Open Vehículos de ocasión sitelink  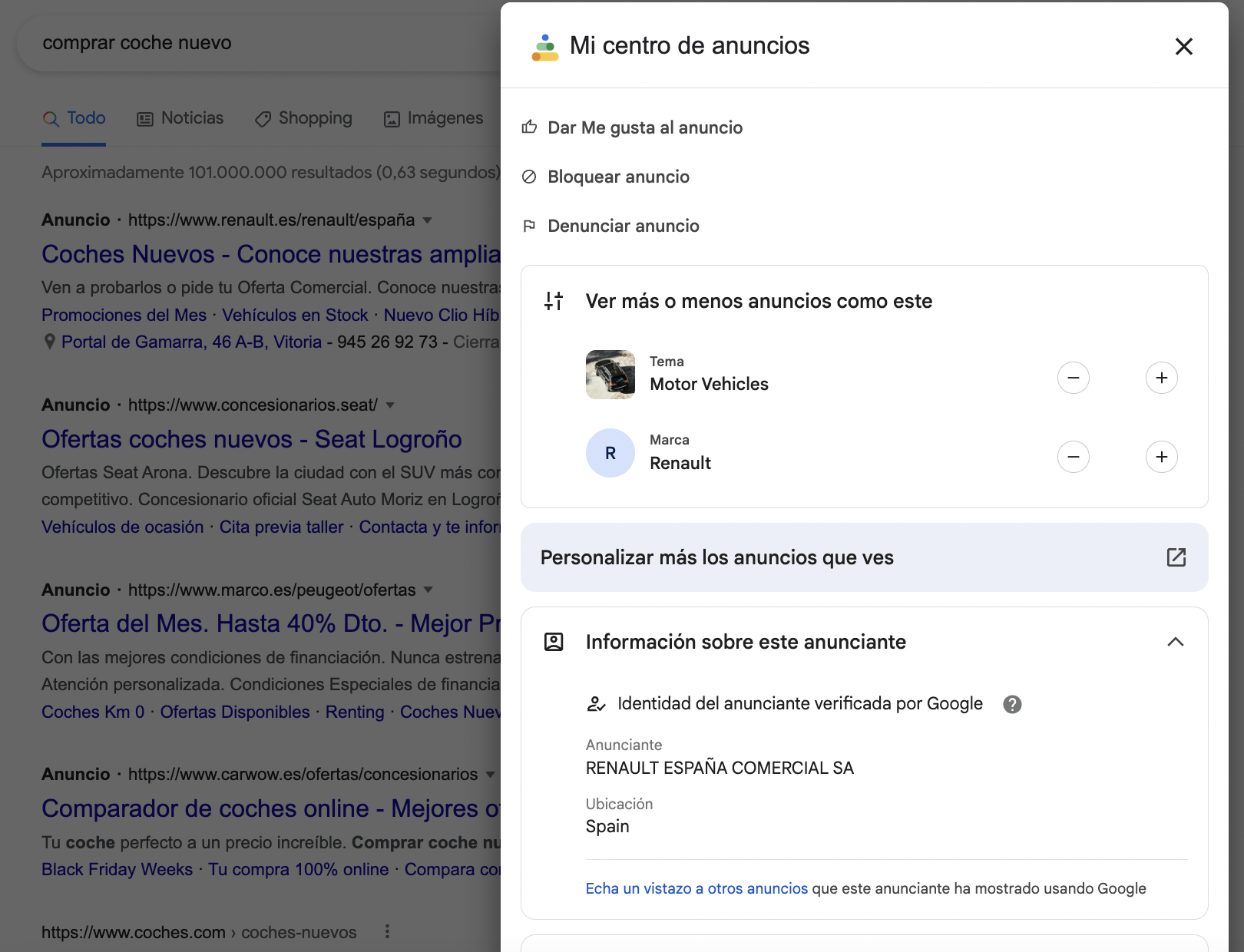123,527
